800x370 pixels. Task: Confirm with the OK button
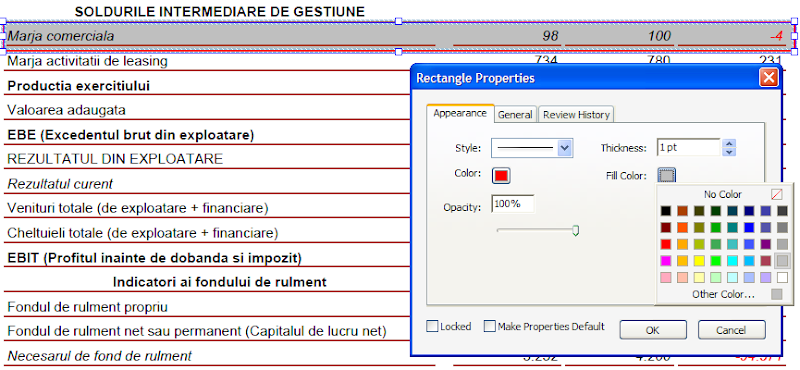(x=653, y=330)
